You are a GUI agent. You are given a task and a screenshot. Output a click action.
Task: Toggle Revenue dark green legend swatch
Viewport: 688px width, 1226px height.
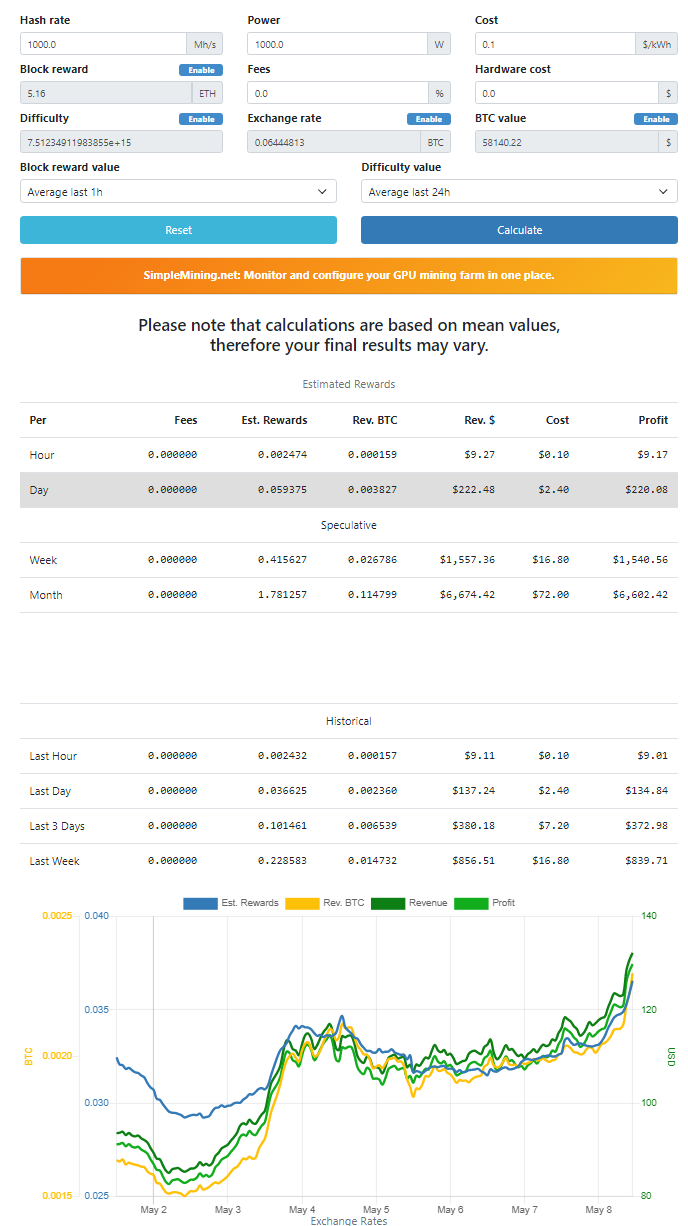click(388, 903)
